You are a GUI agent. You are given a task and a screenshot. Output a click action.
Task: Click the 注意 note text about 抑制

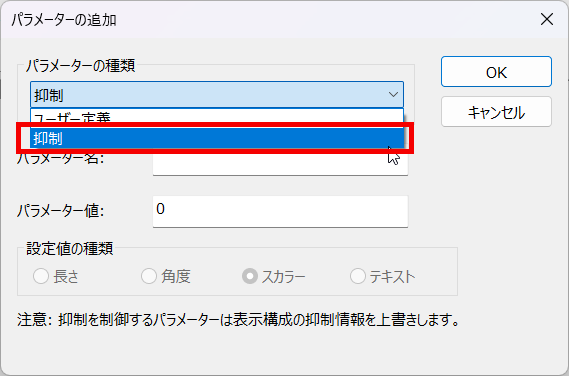(x=238, y=320)
